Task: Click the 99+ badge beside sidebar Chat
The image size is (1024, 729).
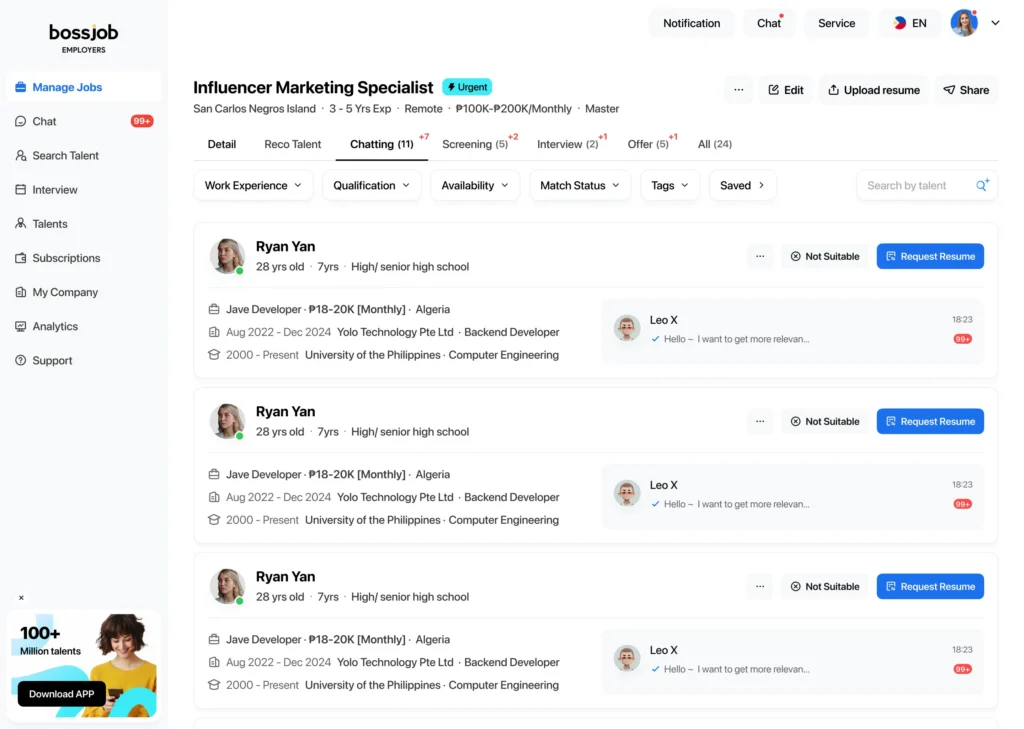Action: click(x=142, y=121)
